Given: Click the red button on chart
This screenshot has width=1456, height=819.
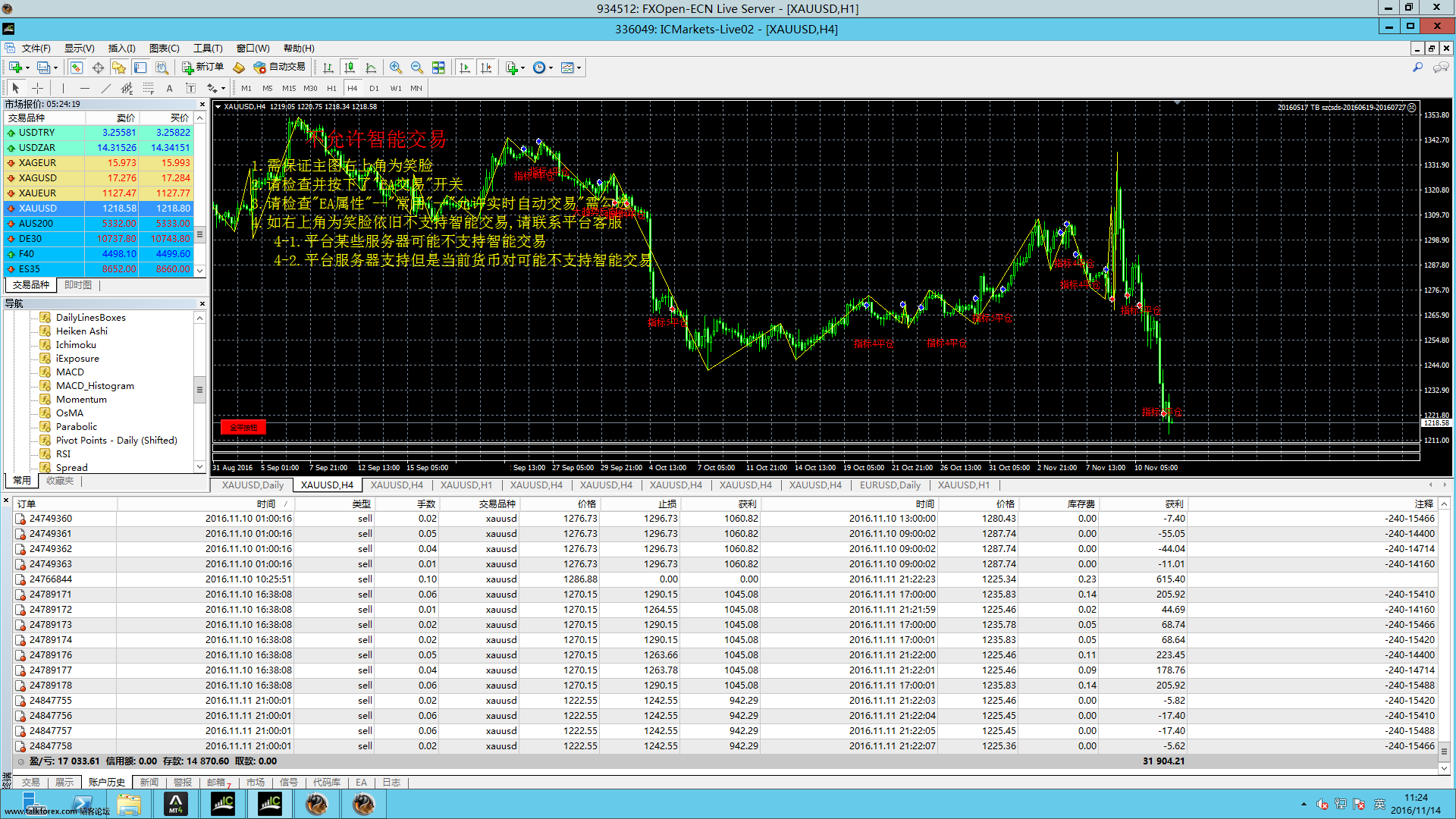Looking at the screenshot, I should (243, 428).
